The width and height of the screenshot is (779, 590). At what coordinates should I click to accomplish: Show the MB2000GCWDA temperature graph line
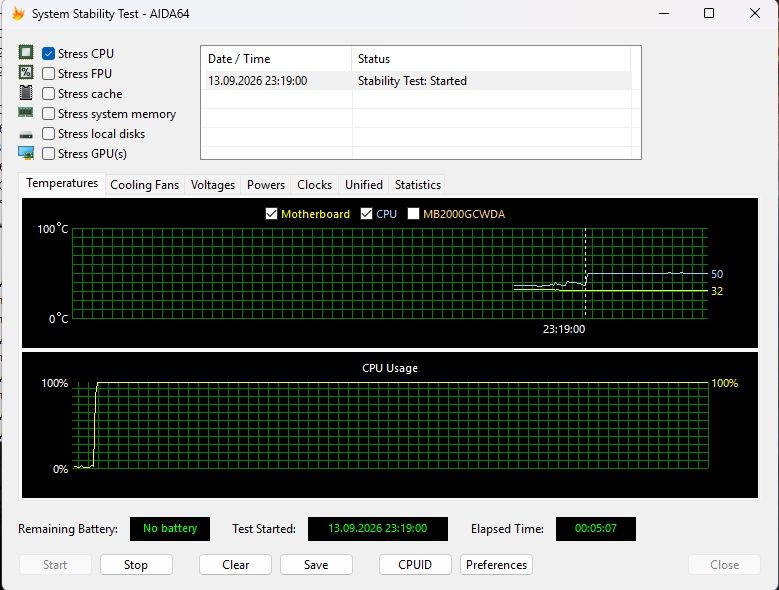413,214
